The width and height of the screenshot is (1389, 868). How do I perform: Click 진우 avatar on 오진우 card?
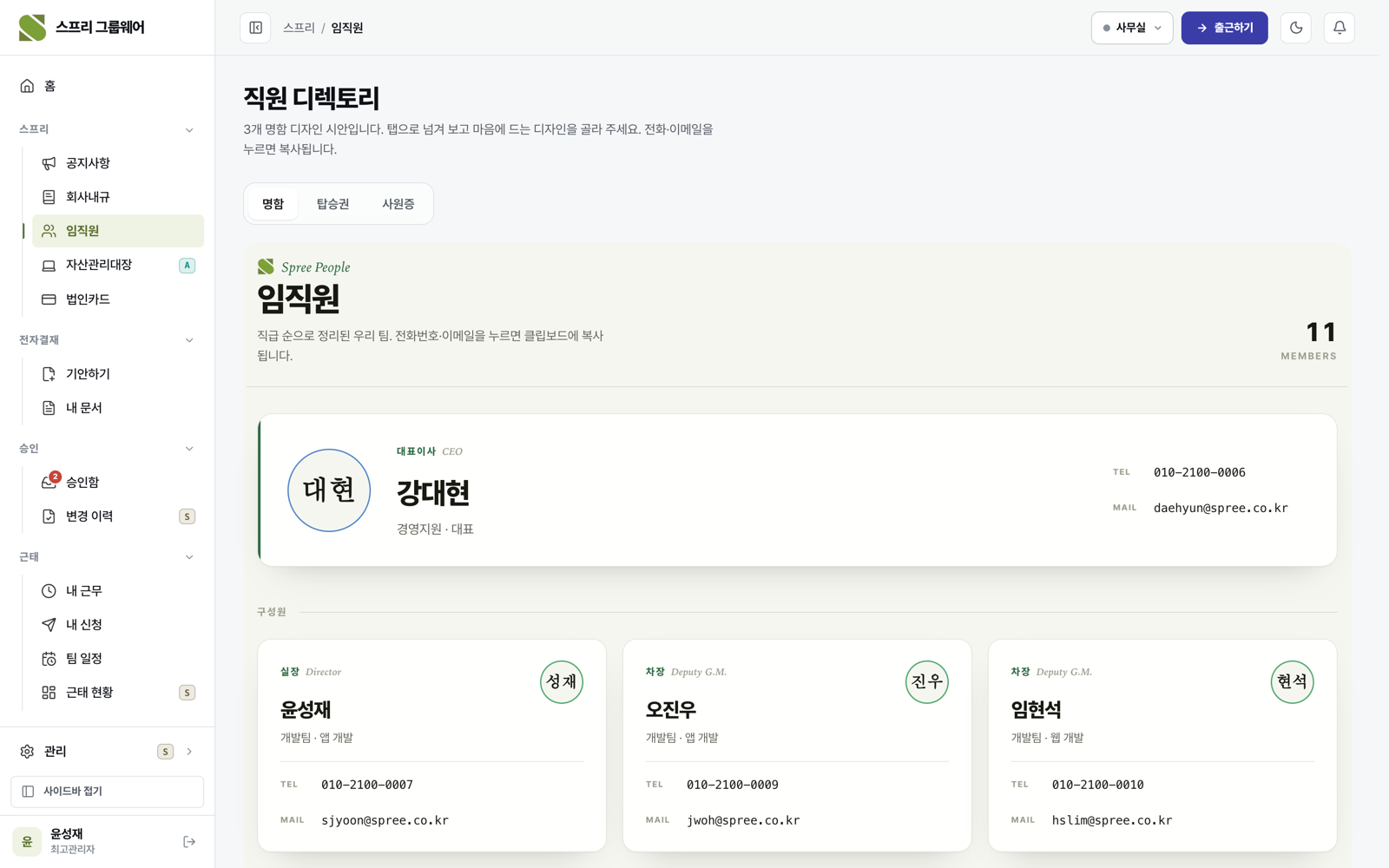927,682
